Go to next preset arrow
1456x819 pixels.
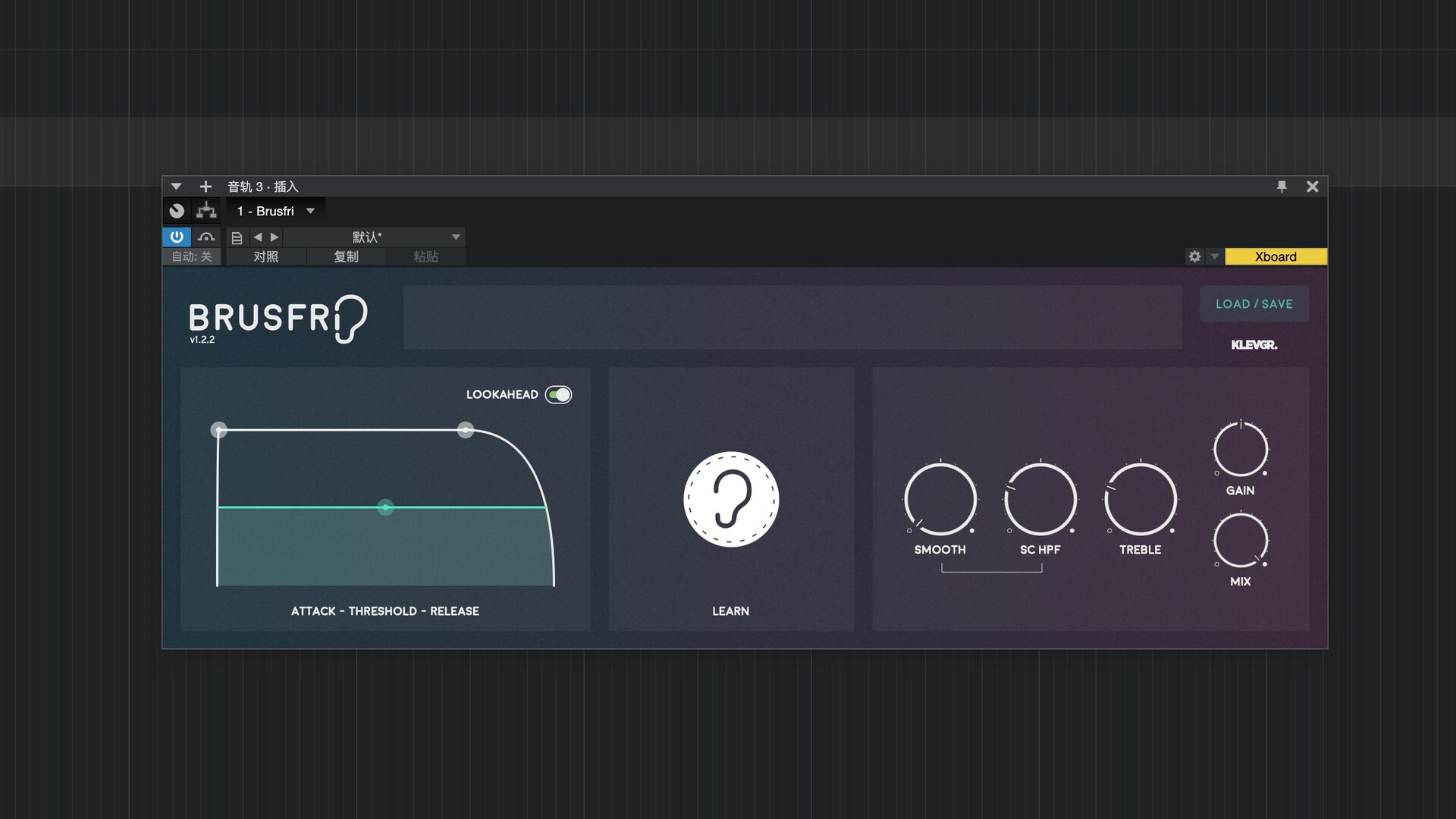pyautogui.click(x=275, y=237)
